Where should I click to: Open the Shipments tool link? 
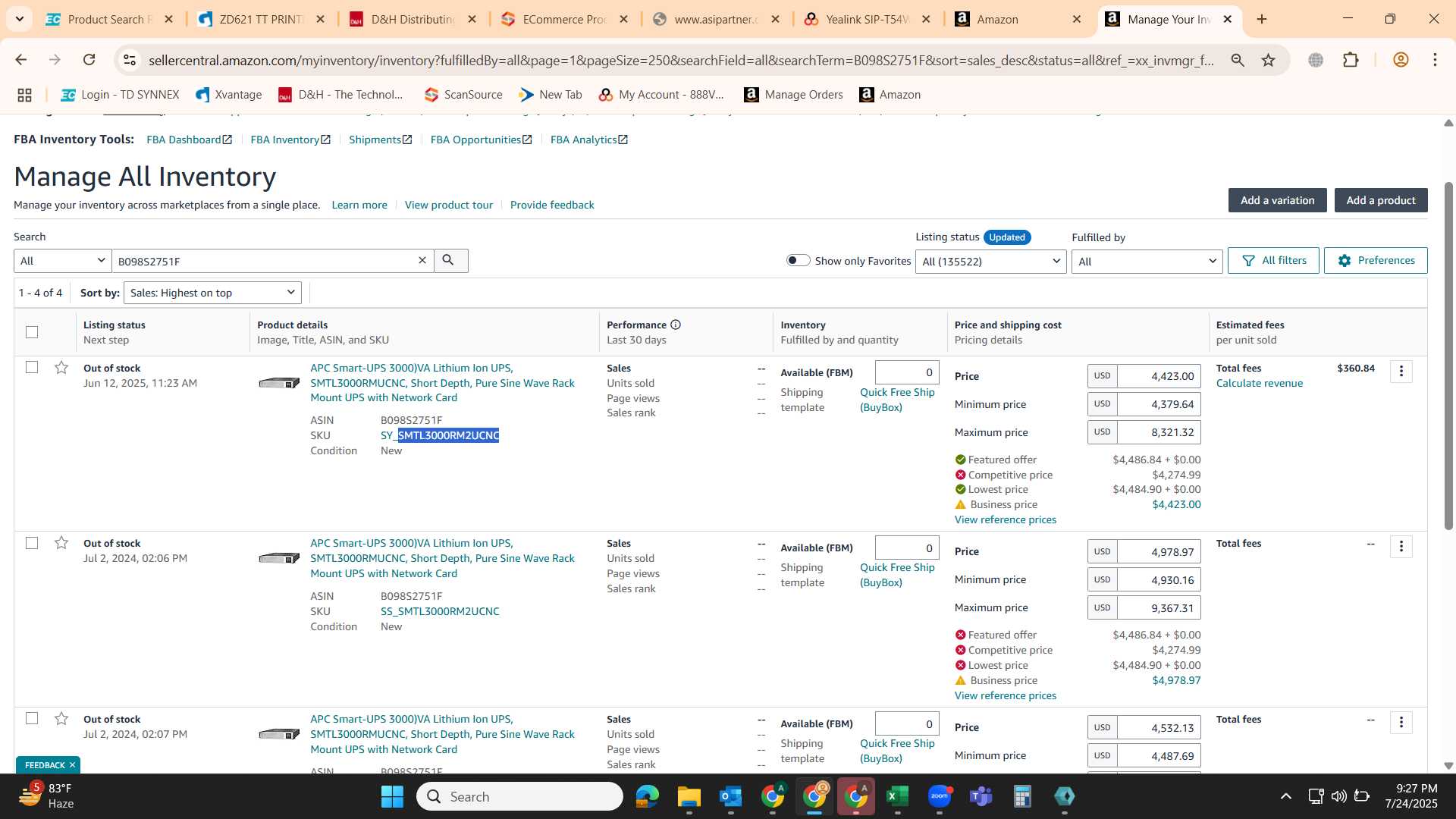pyautogui.click(x=380, y=140)
